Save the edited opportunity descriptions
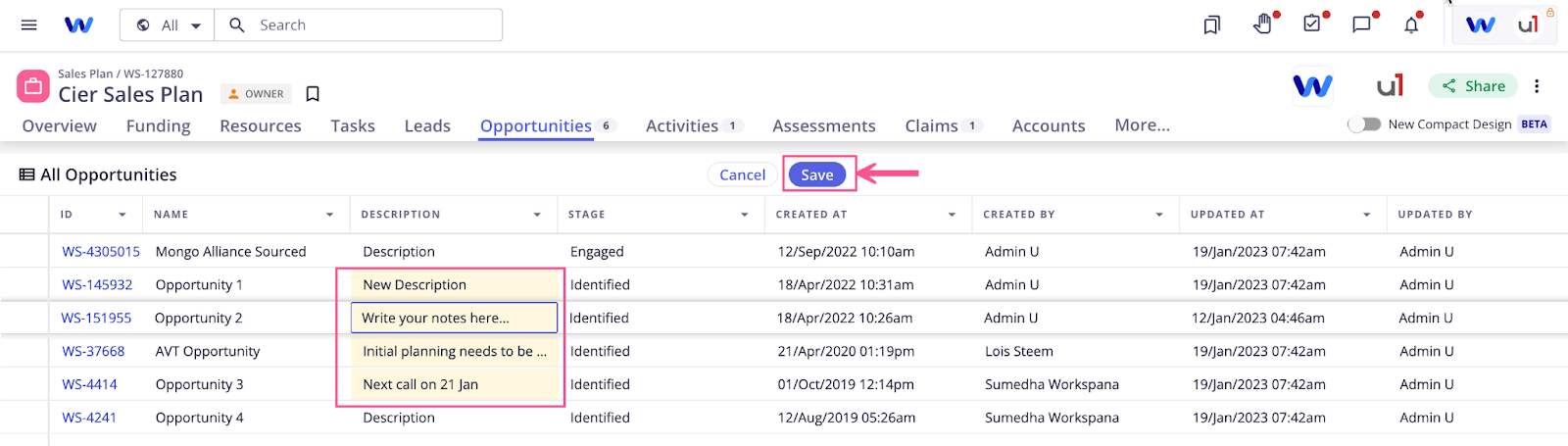This screenshot has height=446, width=1568. (816, 174)
